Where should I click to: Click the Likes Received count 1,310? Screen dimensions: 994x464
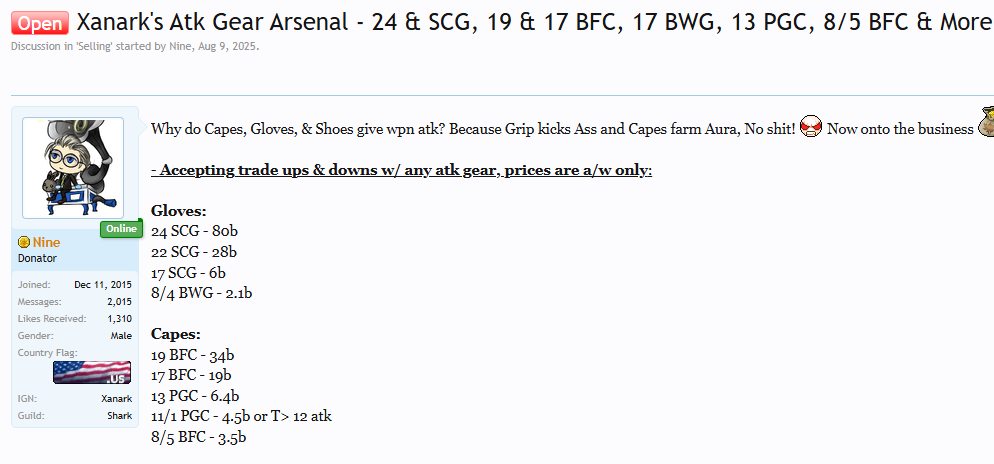[119, 318]
